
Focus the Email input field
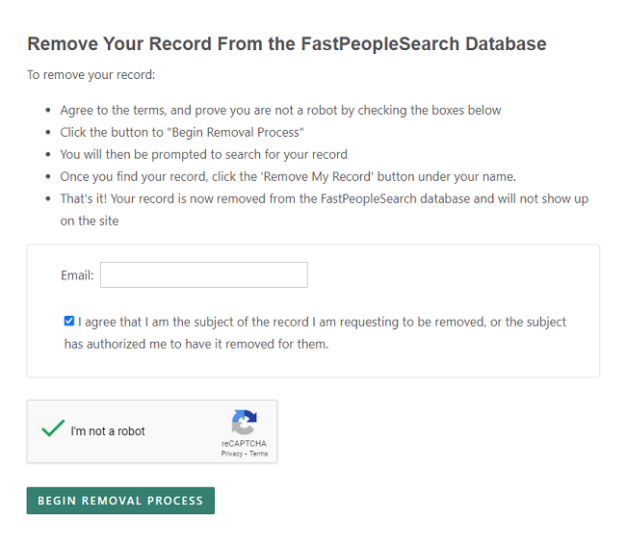204,275
